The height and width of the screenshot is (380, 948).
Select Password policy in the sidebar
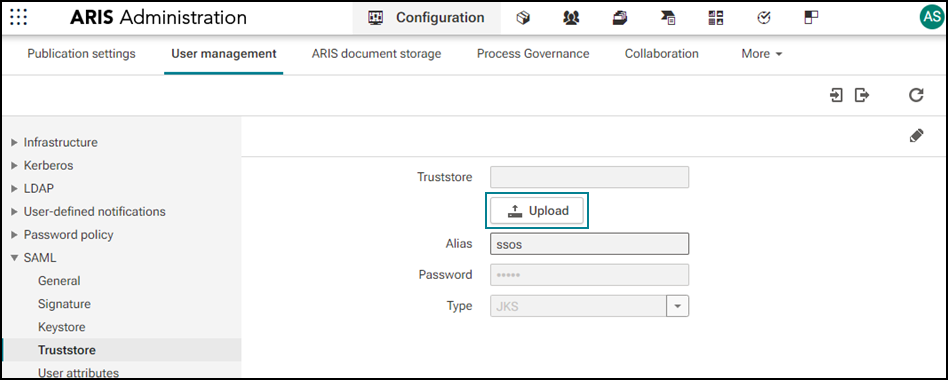(68, 234)
